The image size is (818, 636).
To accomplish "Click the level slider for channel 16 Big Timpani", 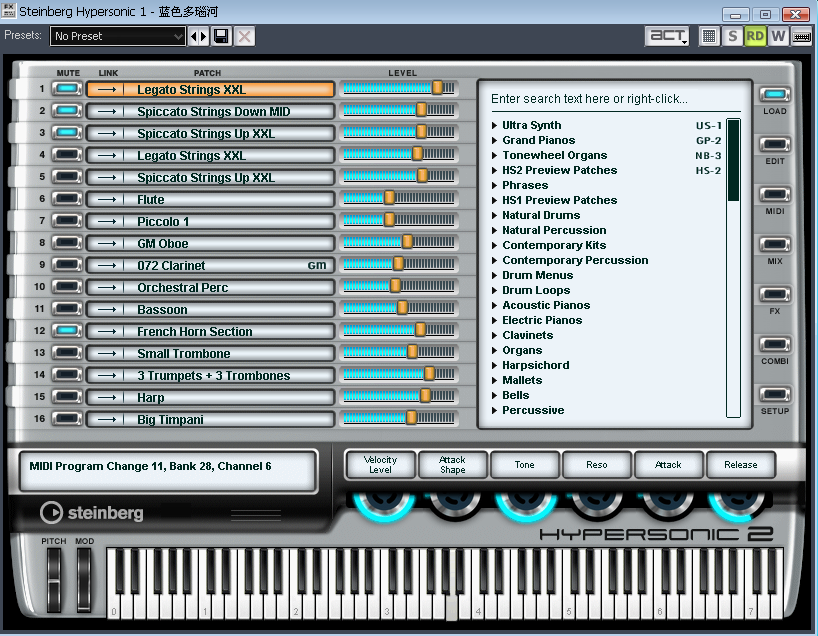I will click(399, 419).
